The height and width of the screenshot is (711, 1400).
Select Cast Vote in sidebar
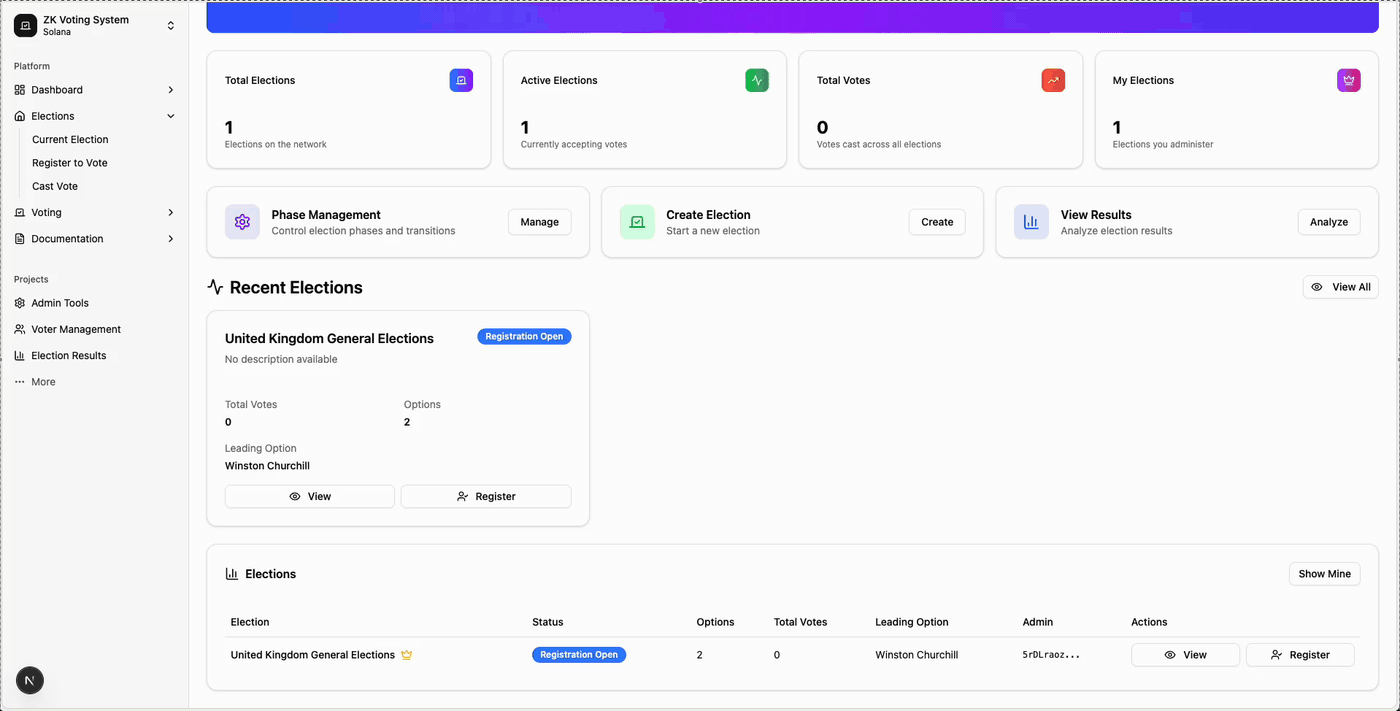point(55,186)
